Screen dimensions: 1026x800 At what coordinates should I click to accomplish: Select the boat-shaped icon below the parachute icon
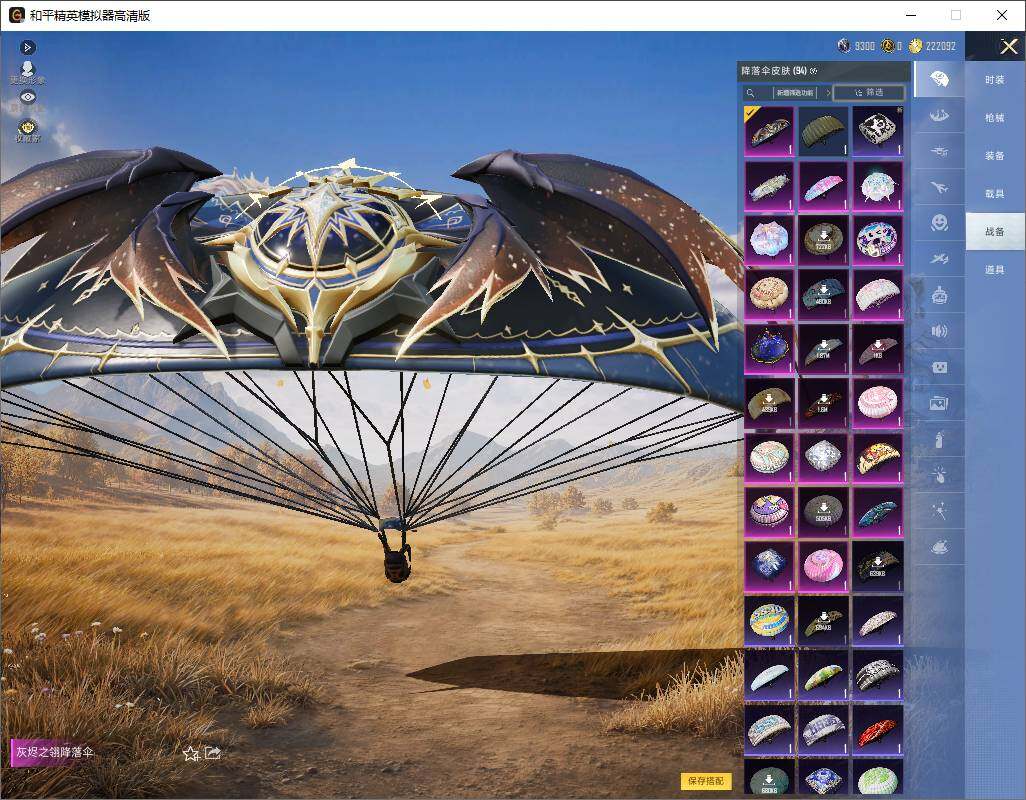tap(939, 116)
